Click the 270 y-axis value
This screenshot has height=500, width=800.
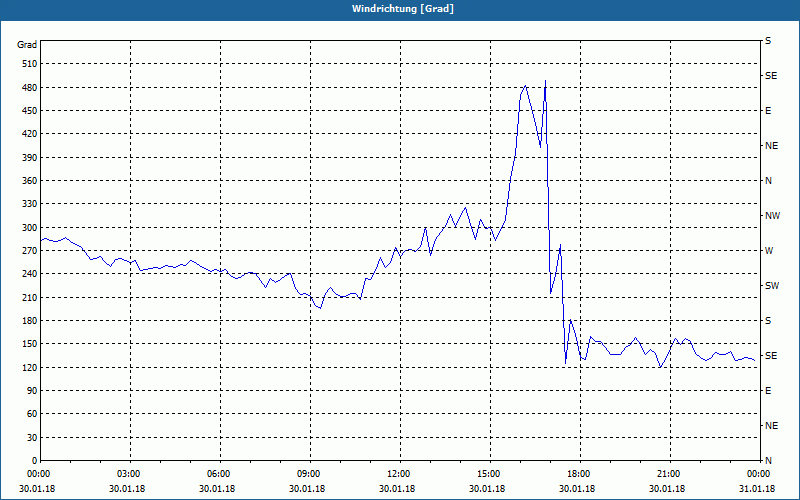30,251
